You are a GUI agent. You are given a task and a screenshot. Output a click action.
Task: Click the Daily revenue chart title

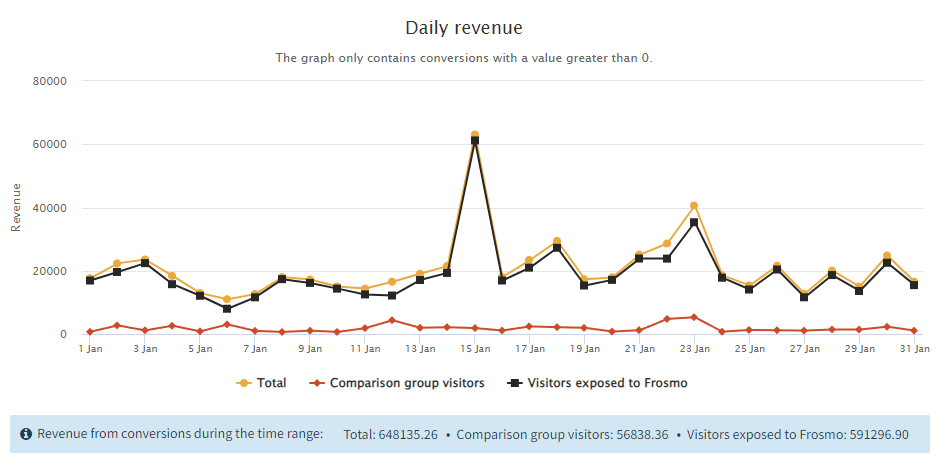[464, 27]
